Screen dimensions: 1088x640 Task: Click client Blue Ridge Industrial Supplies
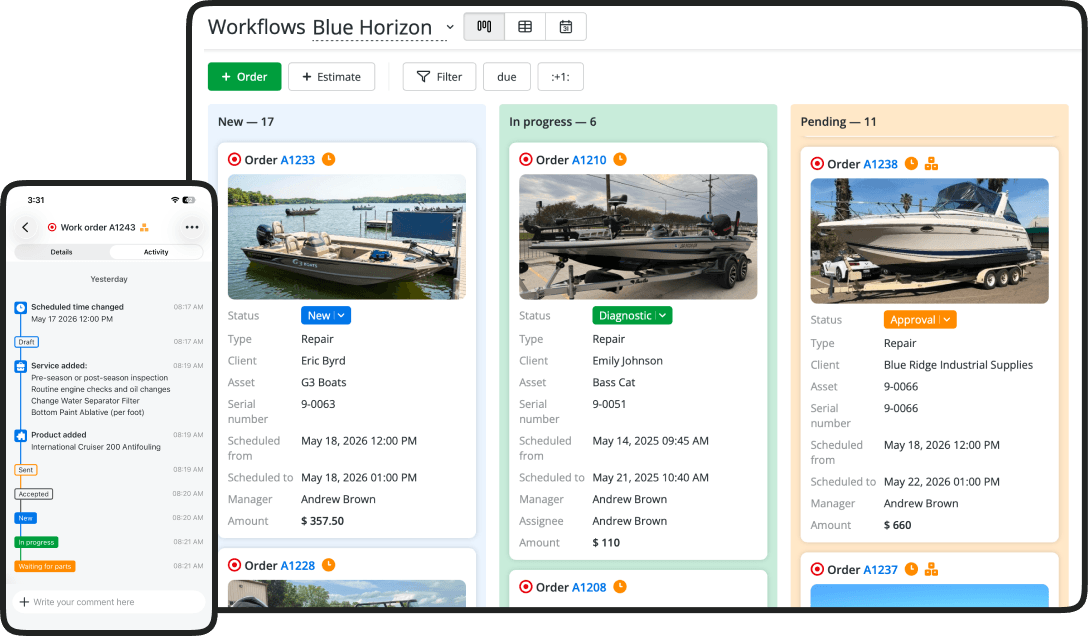(x=958, y=365)
